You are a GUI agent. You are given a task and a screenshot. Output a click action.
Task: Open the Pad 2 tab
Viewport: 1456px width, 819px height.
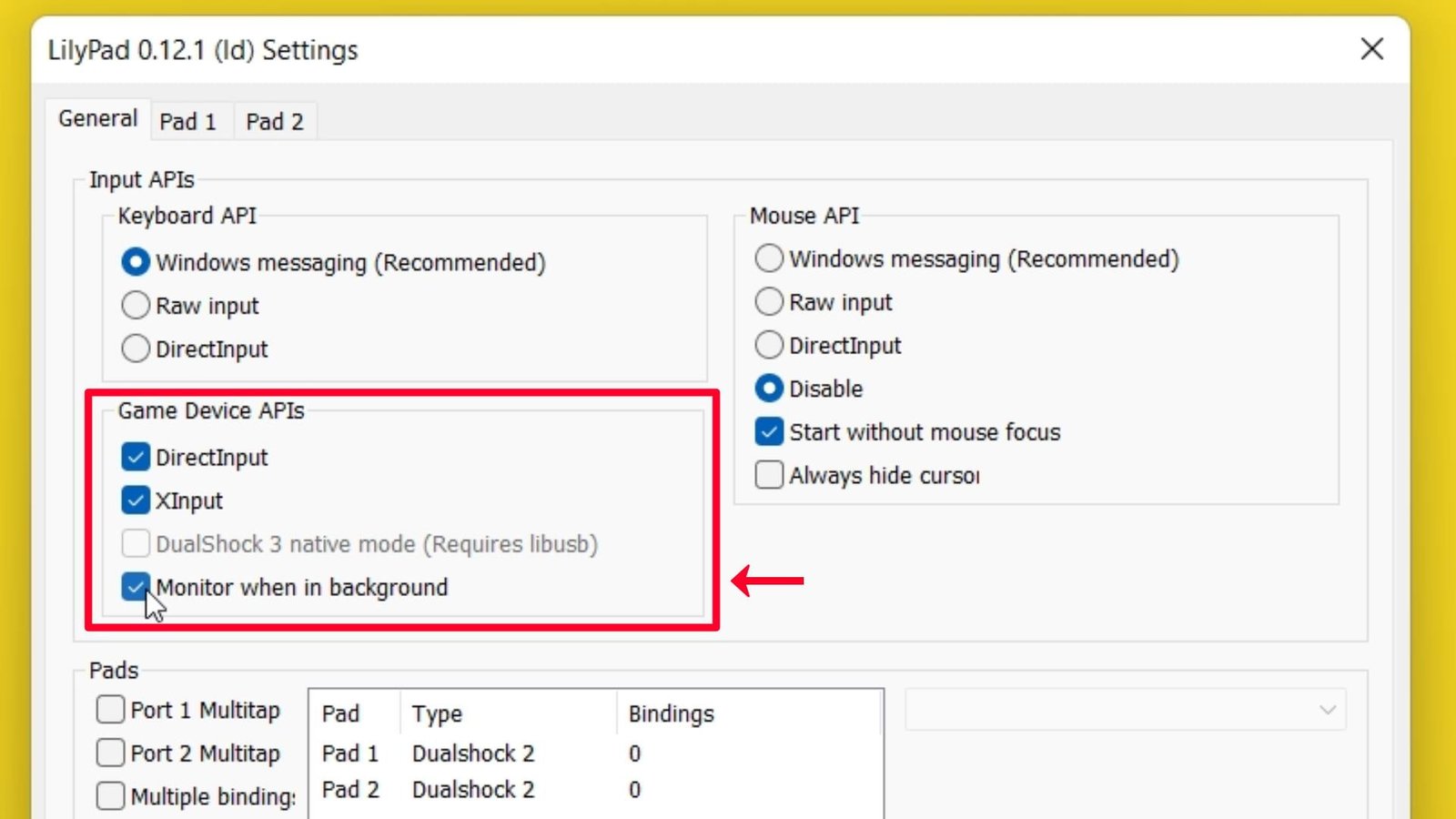click(275, 122)
